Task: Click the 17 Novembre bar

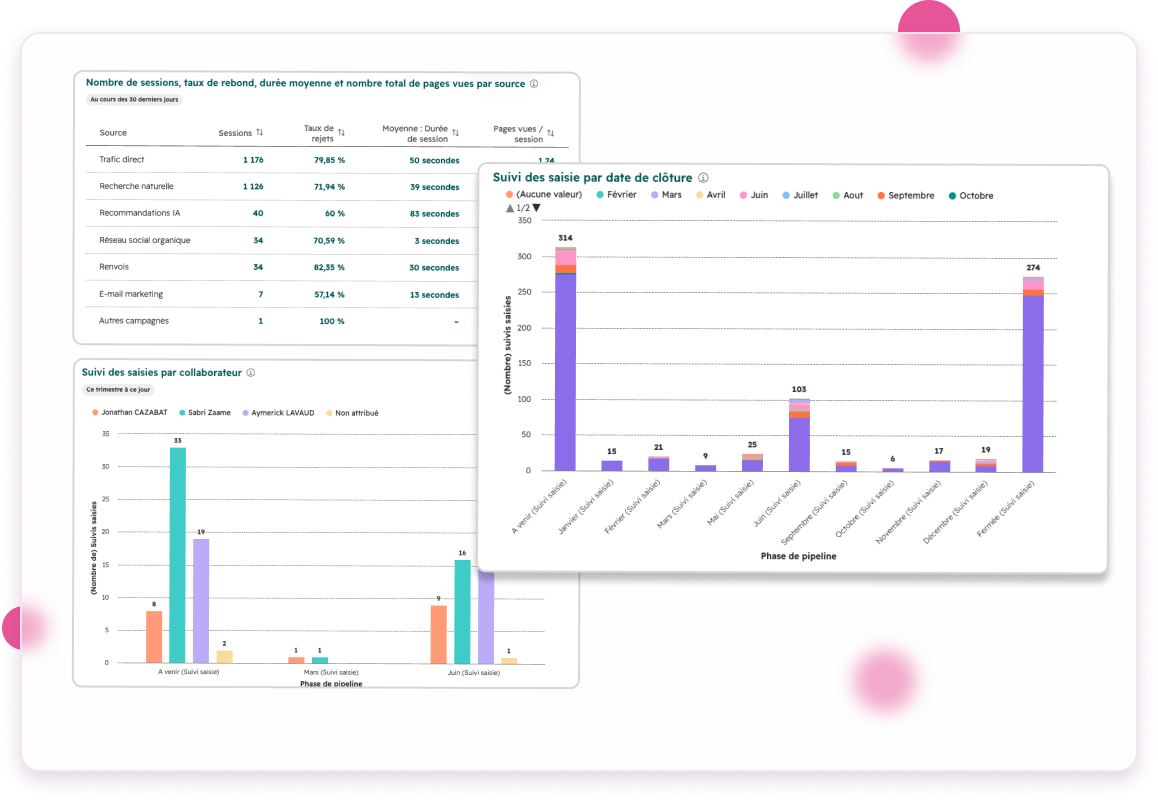Action: [x=939, y=466]
